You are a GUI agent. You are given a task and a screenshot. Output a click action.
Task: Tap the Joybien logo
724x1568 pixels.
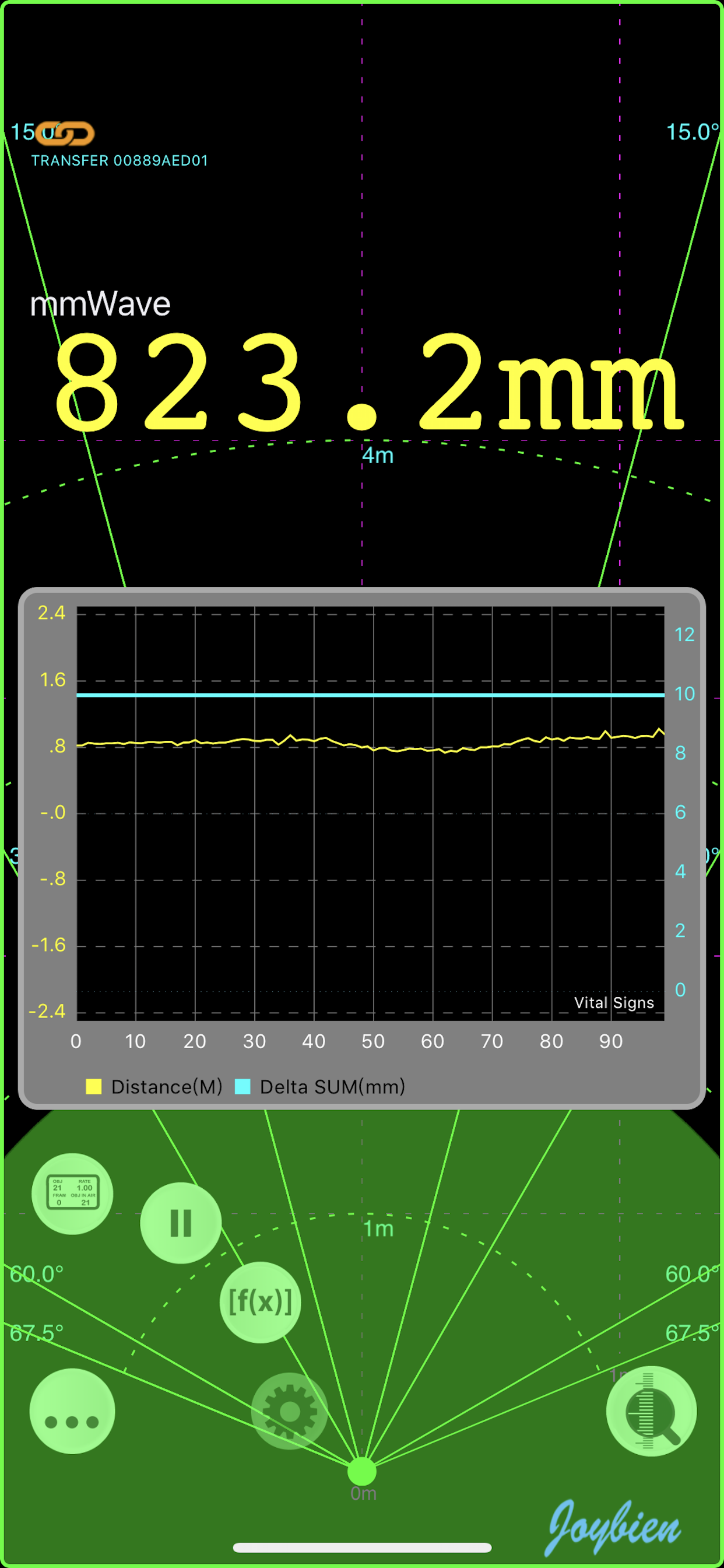click(613, 1527)
